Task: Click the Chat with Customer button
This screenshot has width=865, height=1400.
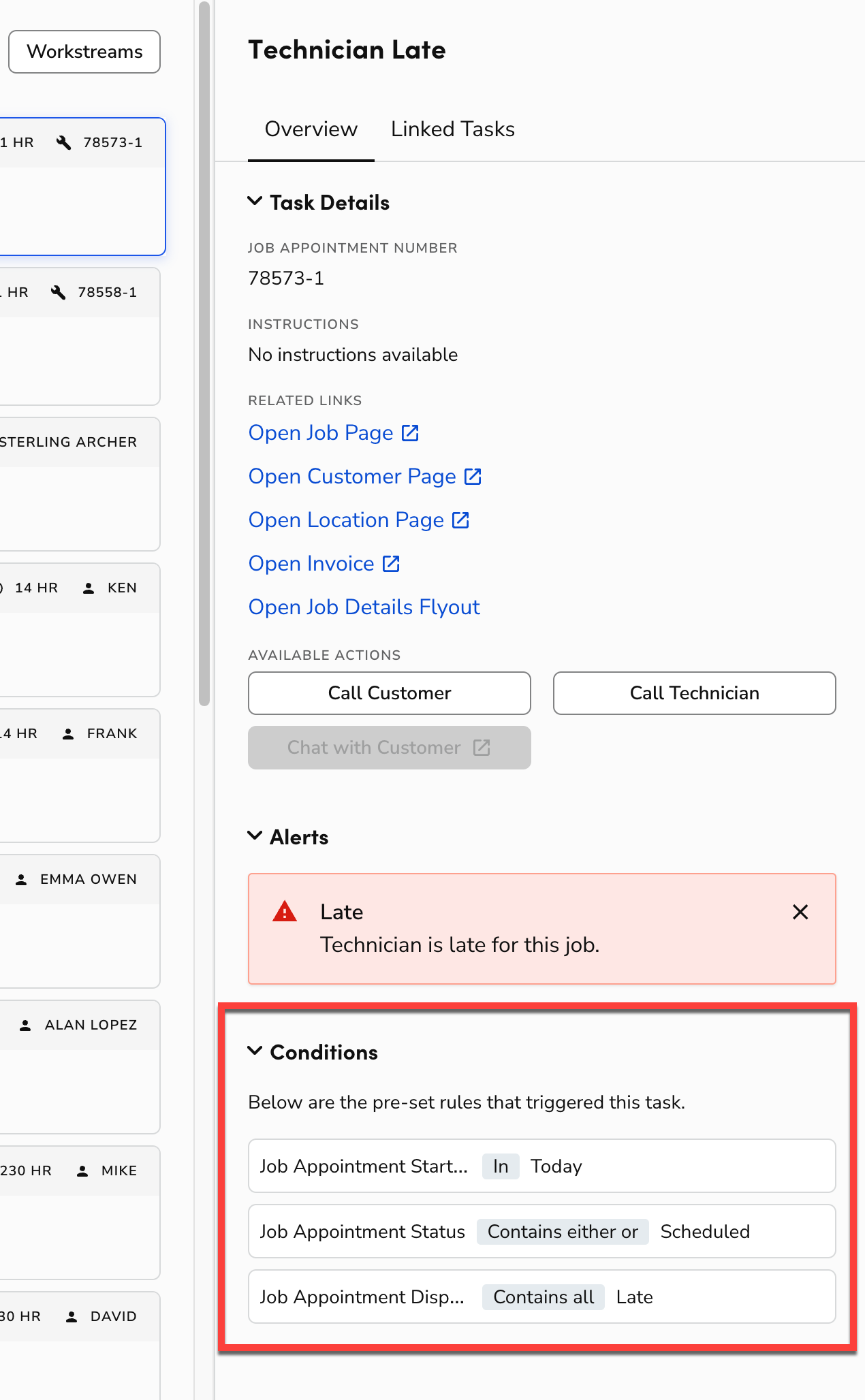Action: (x=390, y=748)
